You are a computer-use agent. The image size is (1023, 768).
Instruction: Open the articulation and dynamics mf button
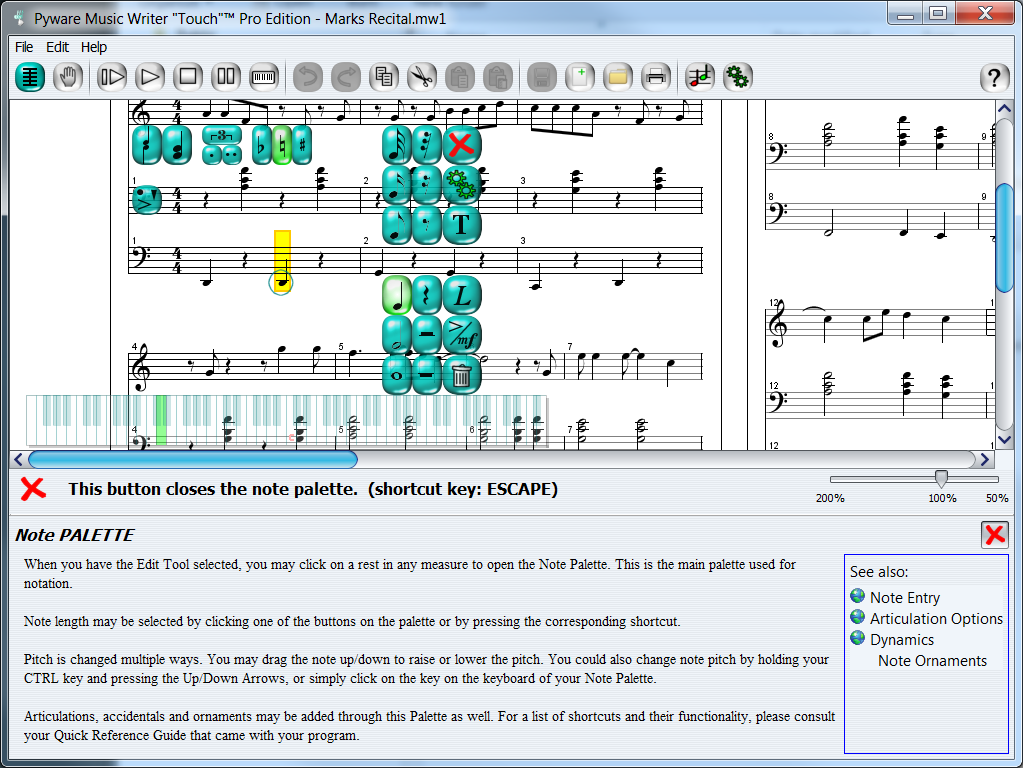pyautogui.click(x=460, y=335)
